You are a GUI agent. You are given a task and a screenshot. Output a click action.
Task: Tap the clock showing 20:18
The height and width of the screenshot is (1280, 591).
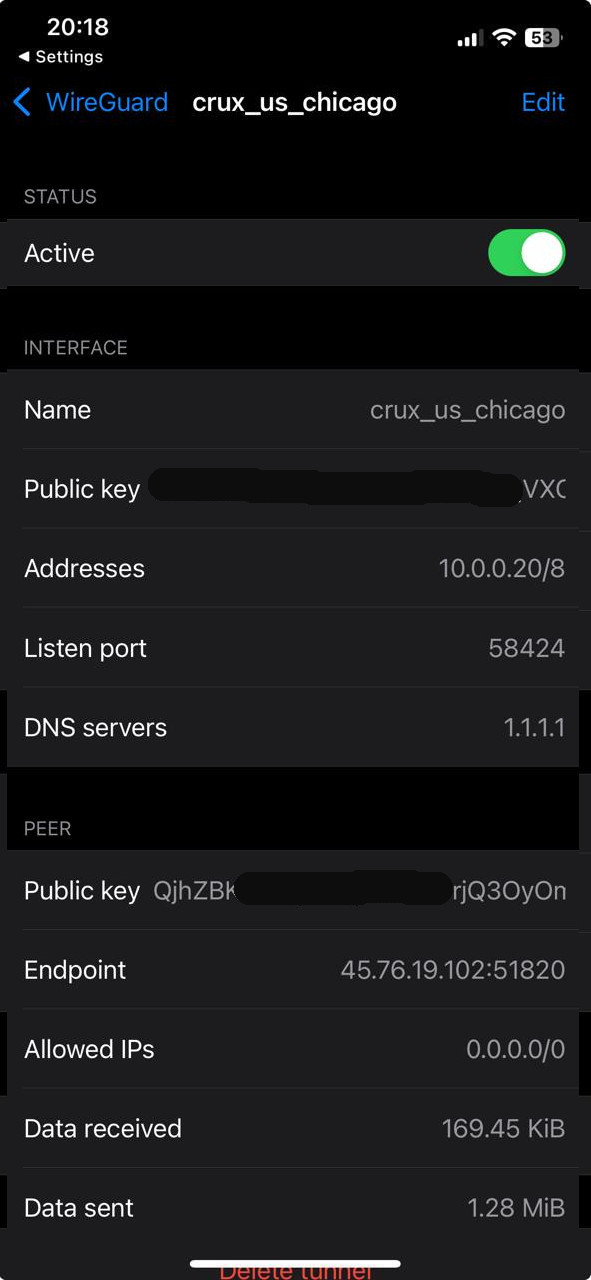click(x=78, y=27)
